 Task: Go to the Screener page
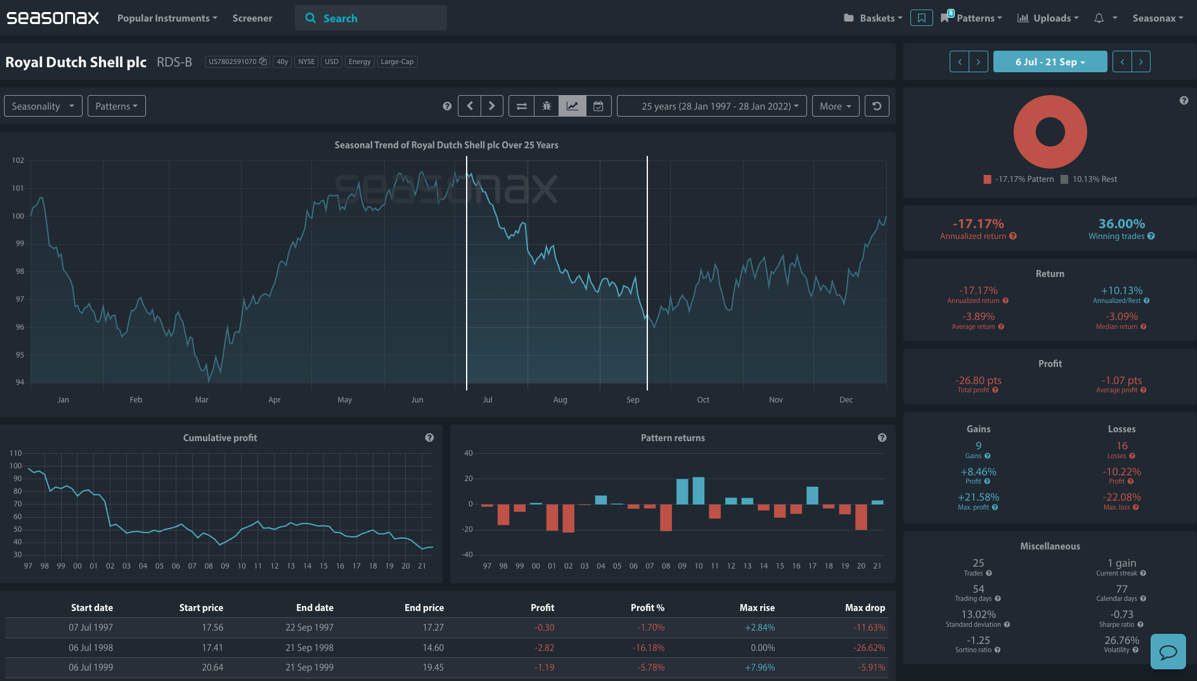point(253,18)
